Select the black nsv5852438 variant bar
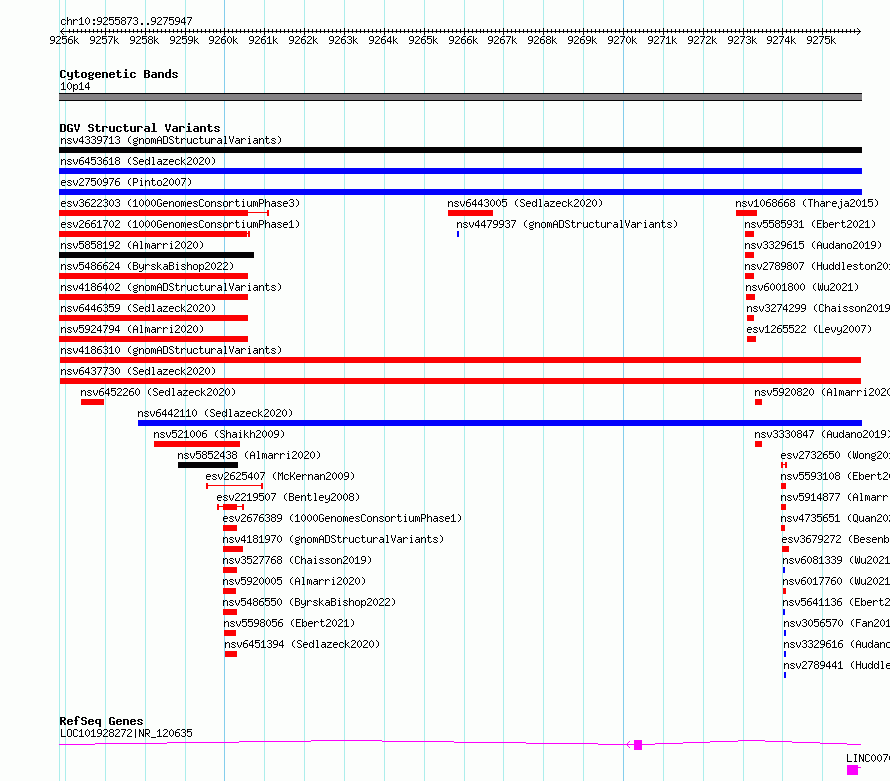890x781 pixels. [208, 465]
